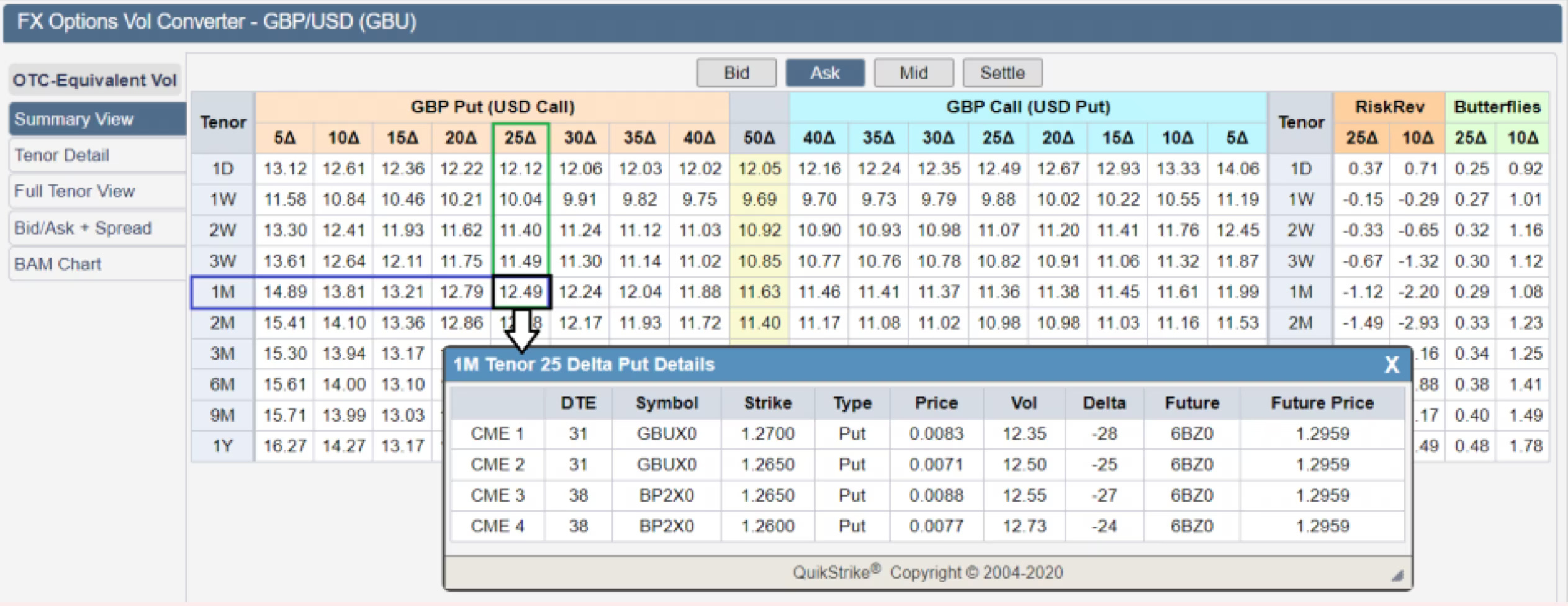1568x606 pixels.
Task: Click the Butterflies header
Action: coord(1497,107)
